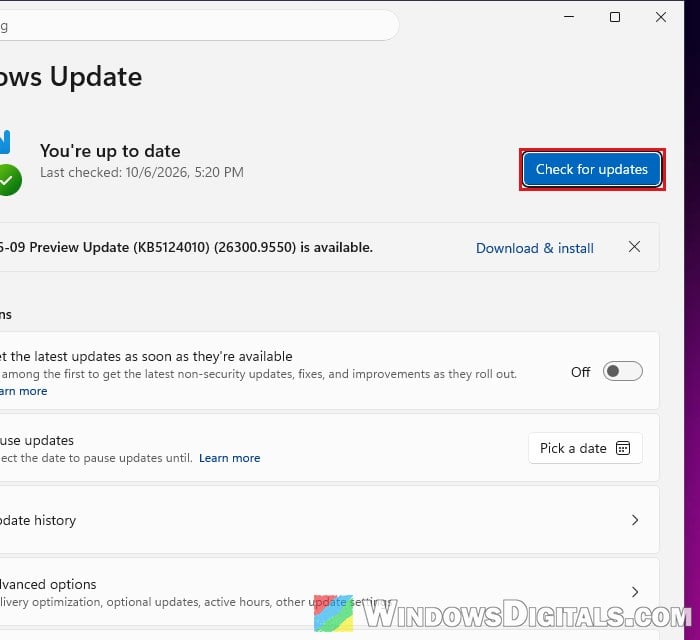Open the Advanced options row
The height and width of the screenshot is (640, 700).
coord(329,592)
